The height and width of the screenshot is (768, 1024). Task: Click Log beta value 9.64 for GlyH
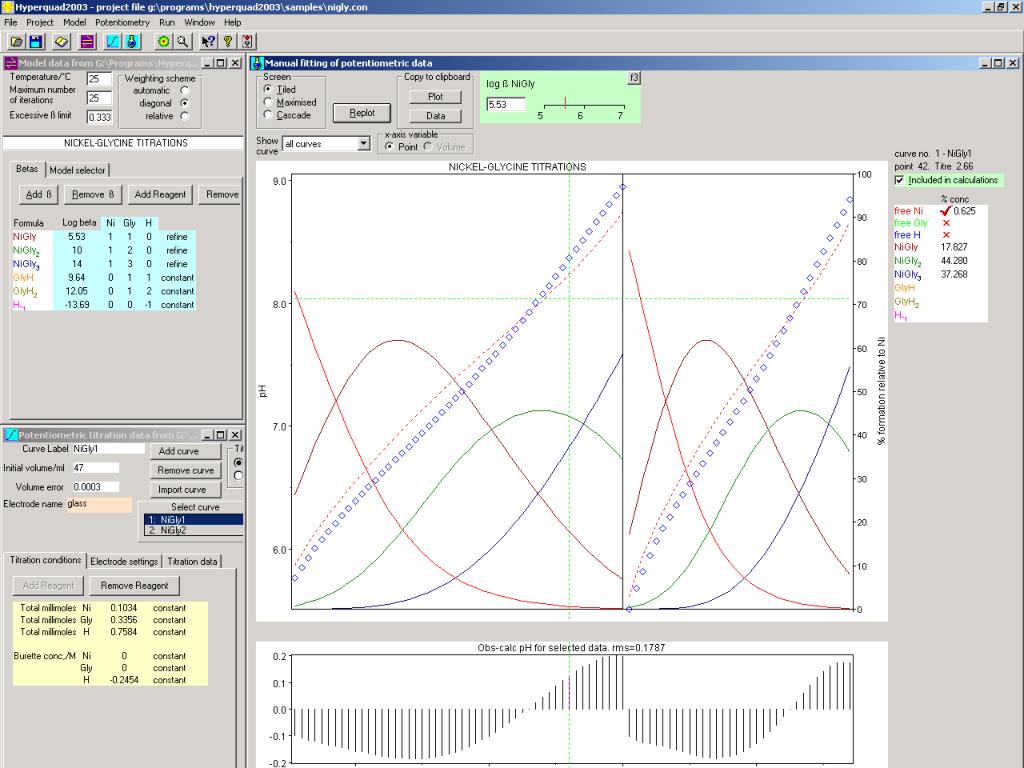[x=77, y=278]
